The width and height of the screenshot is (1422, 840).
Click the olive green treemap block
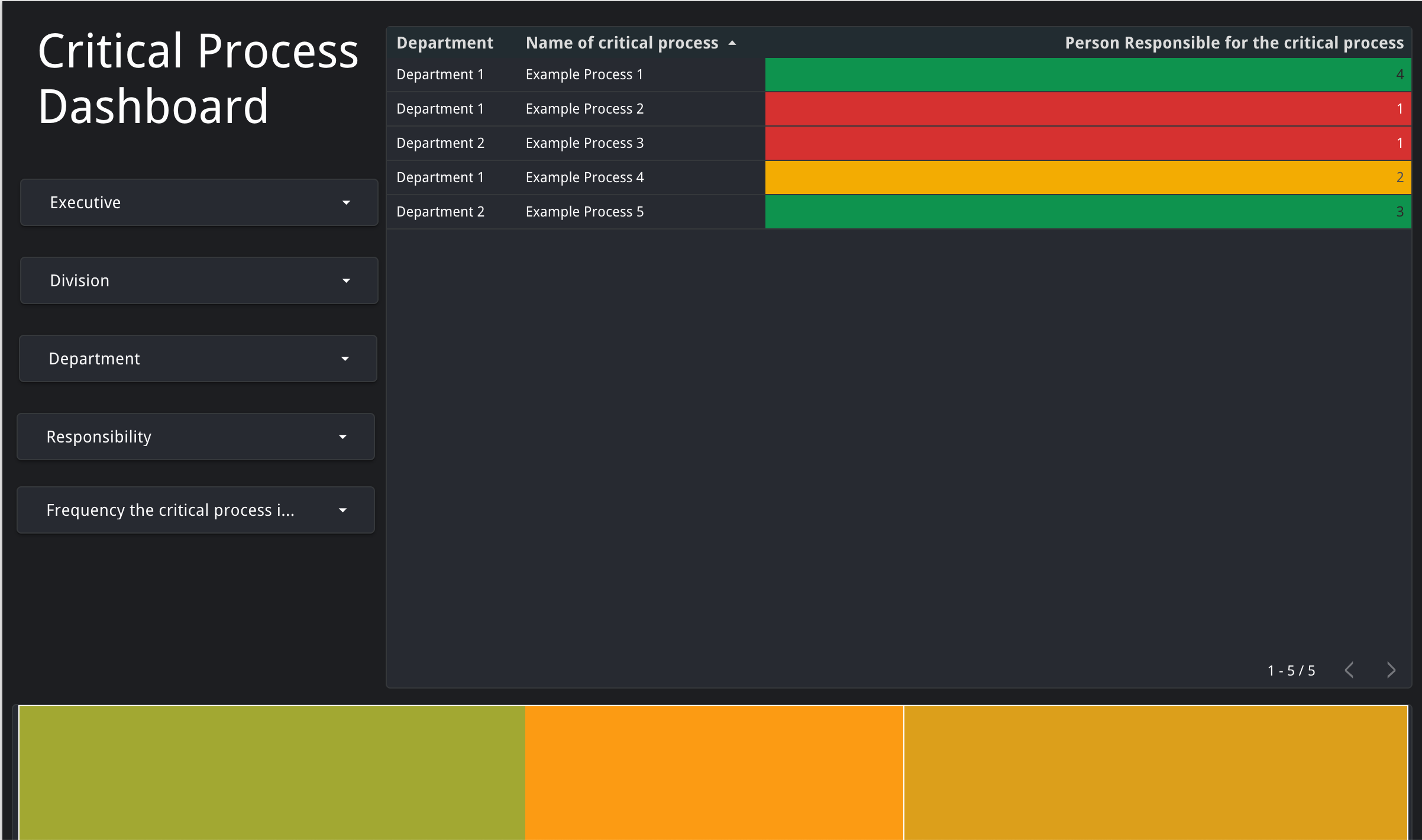[272, 772]
